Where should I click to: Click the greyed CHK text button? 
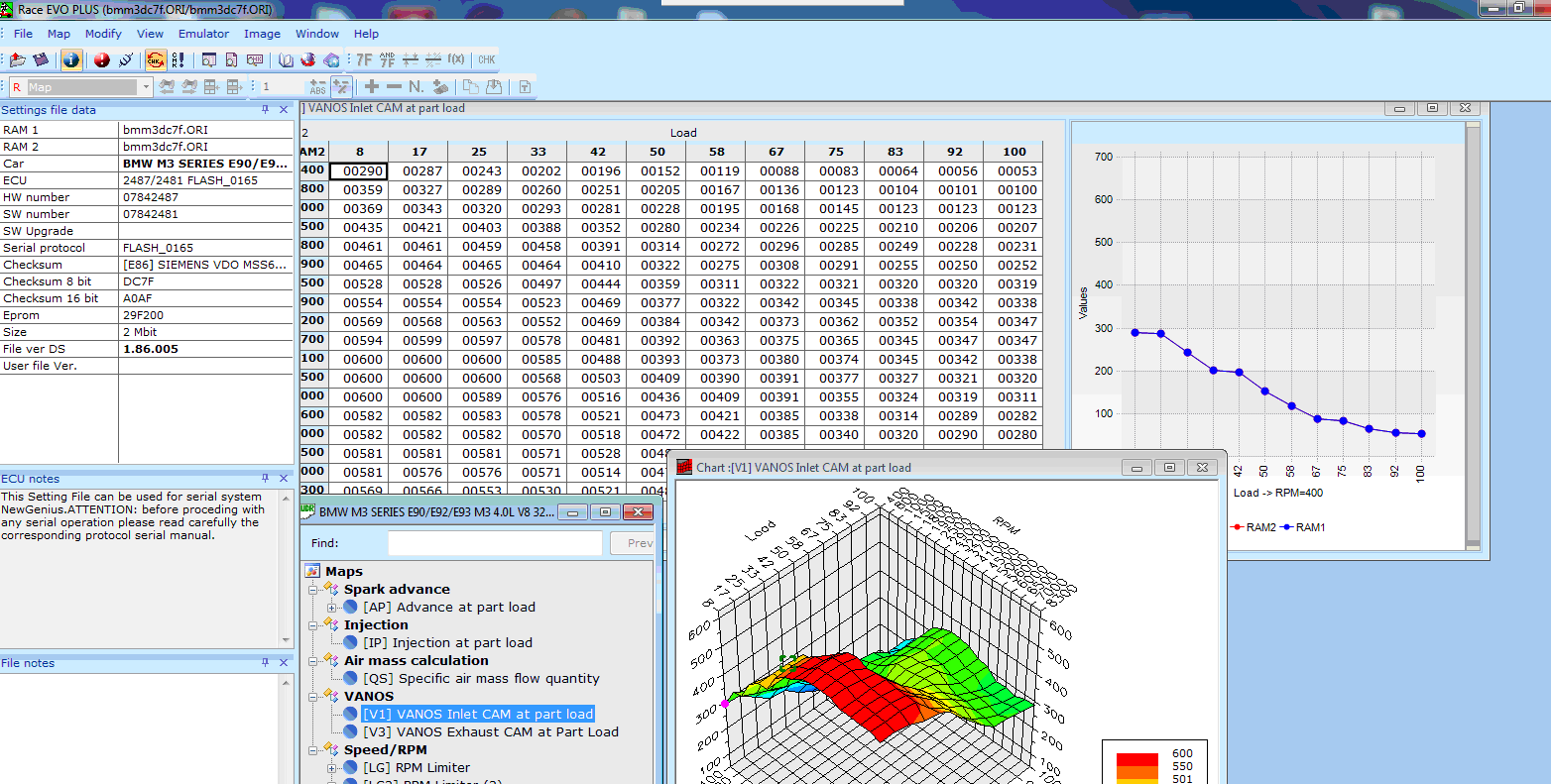487,59
